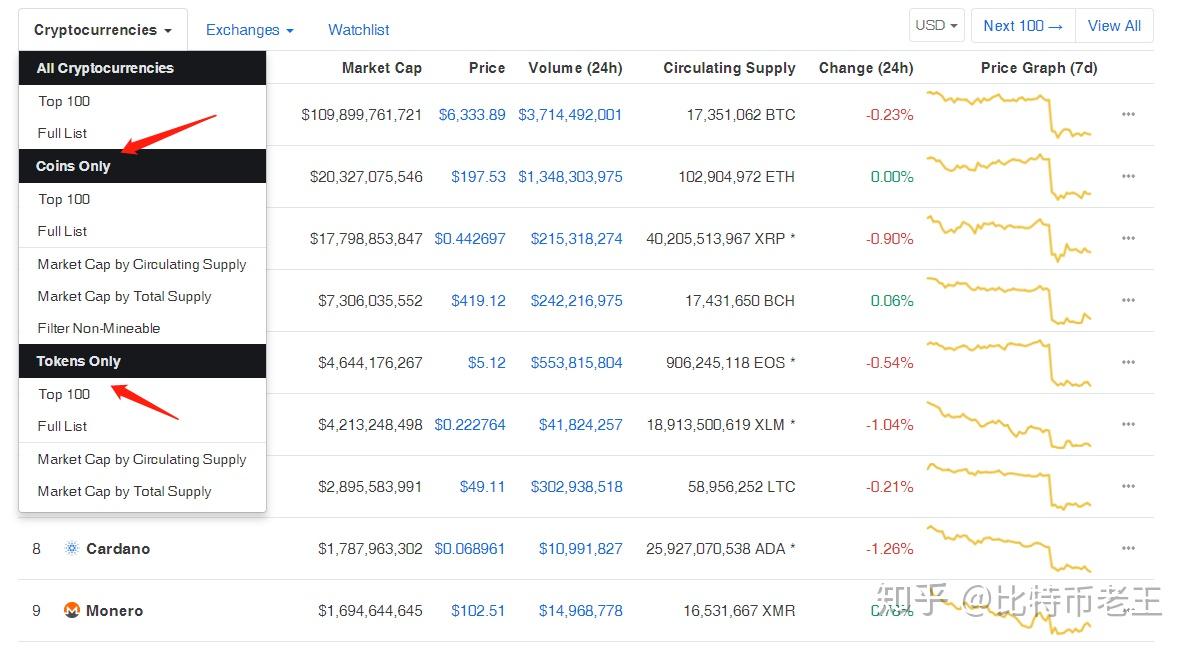This screenshot has height=648, width=1193.
Task: Switch to the Watchlist tab
Action: point(358,30)
